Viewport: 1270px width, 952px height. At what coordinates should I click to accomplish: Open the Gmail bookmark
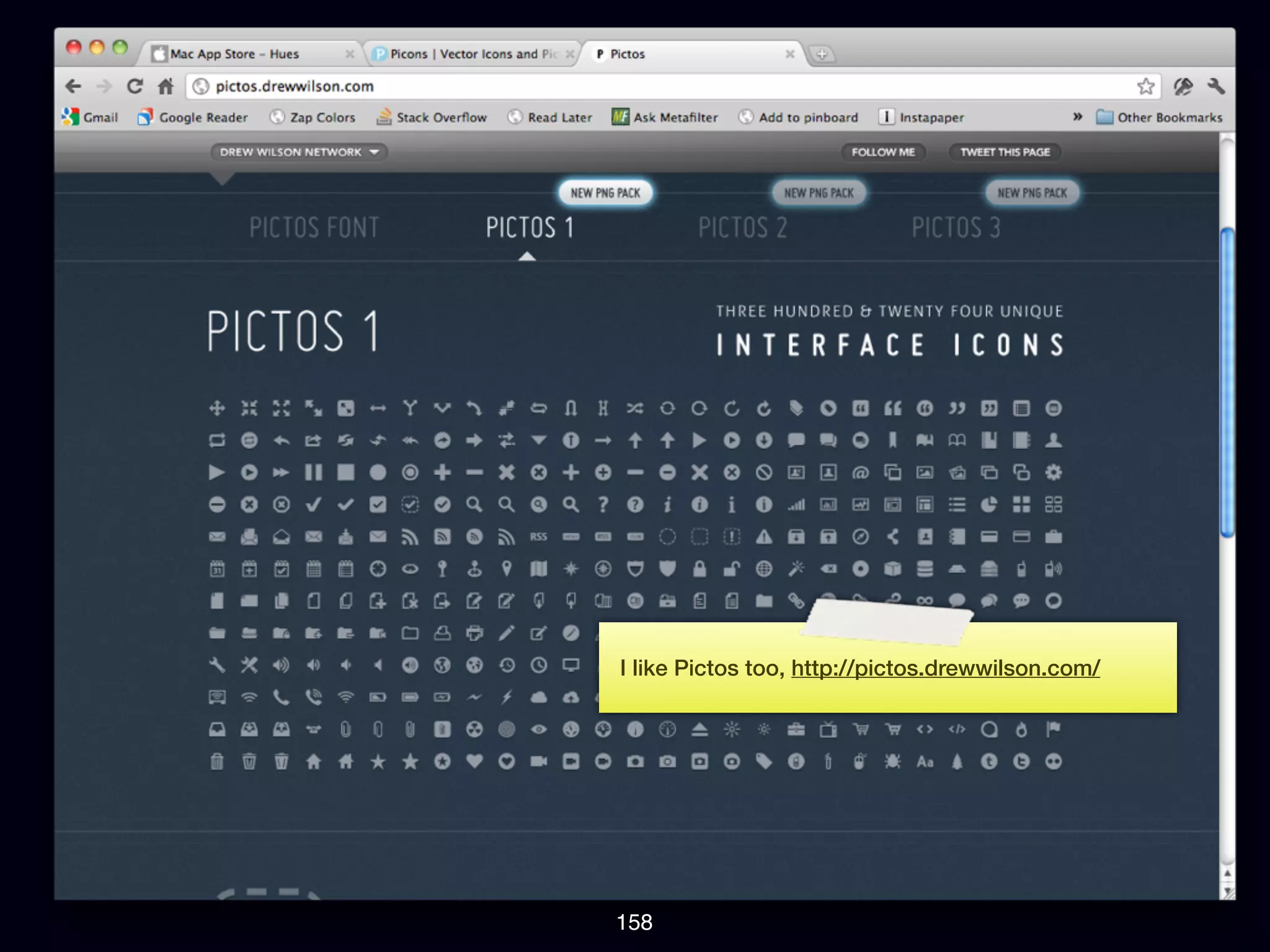coord(91,117)
